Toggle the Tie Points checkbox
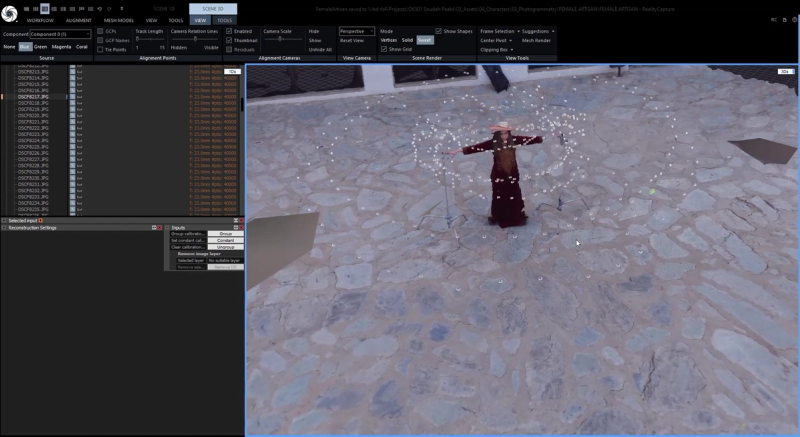Viewport: 800px width, 437px height. pyautogui.click(x=100, y=47)
